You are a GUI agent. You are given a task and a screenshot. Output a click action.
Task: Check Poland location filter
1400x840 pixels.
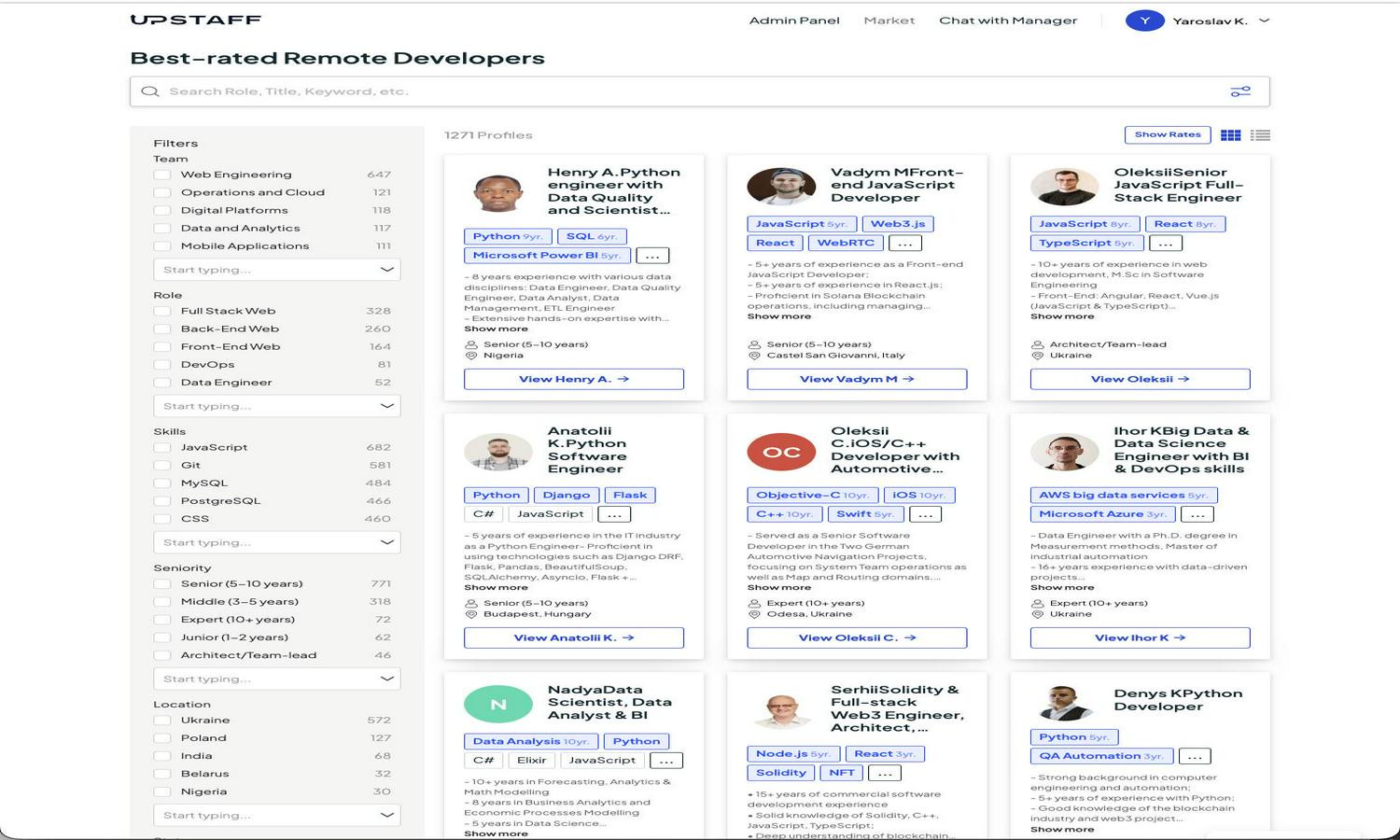pos(162,738)
